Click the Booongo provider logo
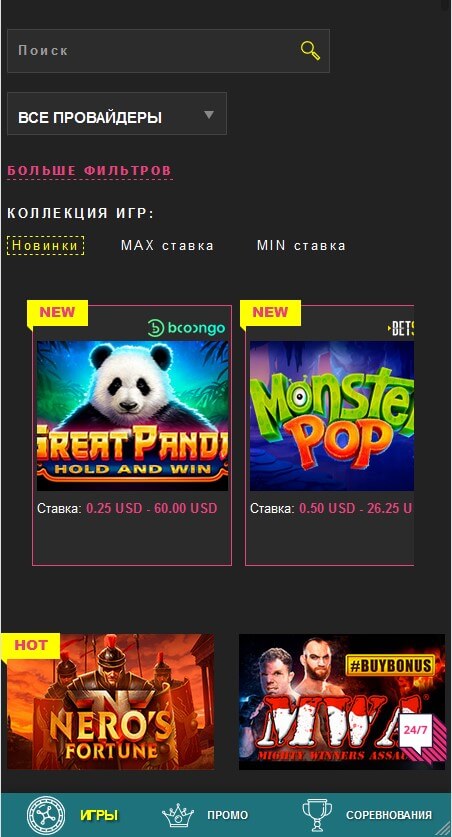Screen dimensions: 452x837 point(186,328)
